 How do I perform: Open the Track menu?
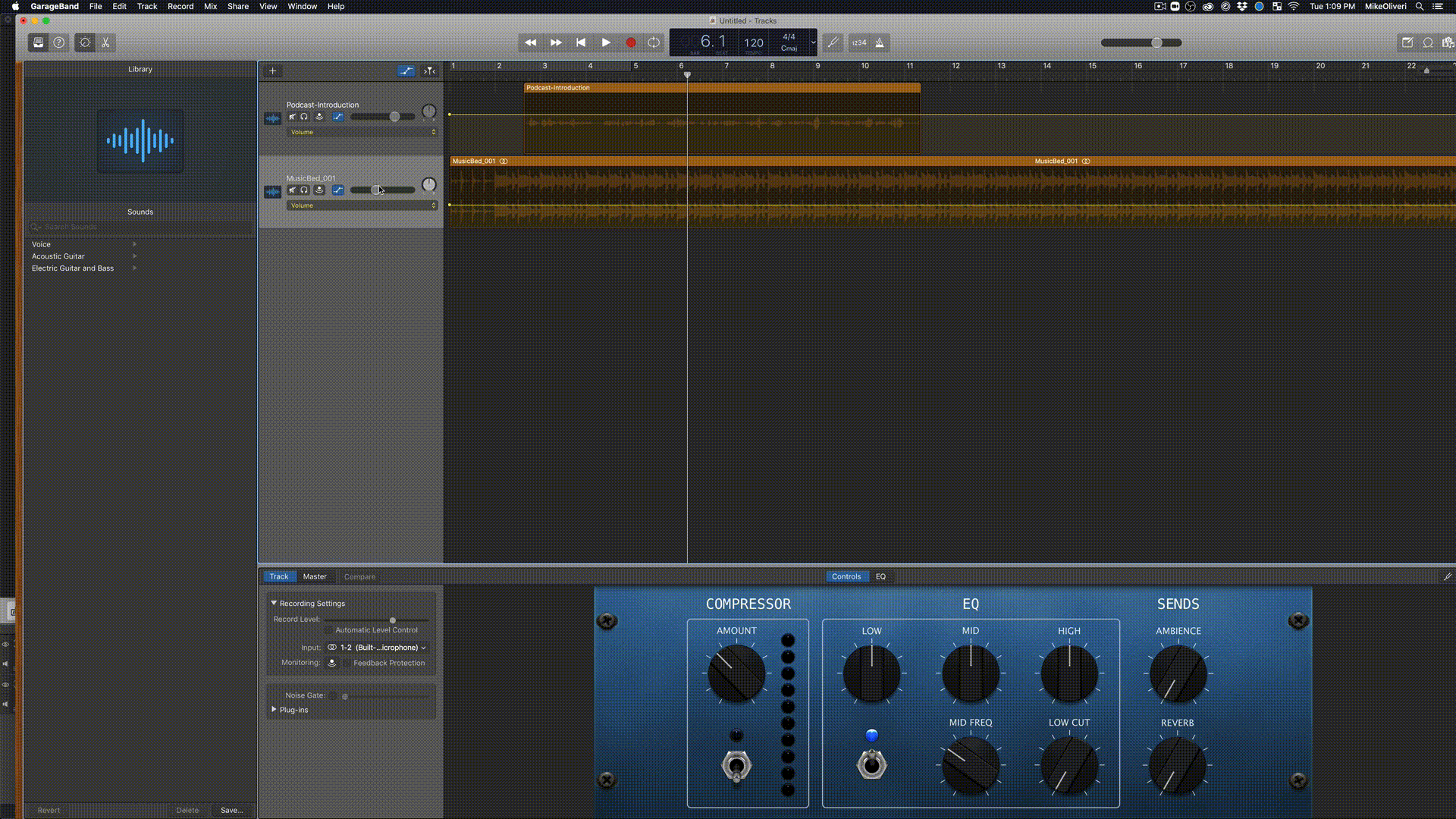coord(147,6)
